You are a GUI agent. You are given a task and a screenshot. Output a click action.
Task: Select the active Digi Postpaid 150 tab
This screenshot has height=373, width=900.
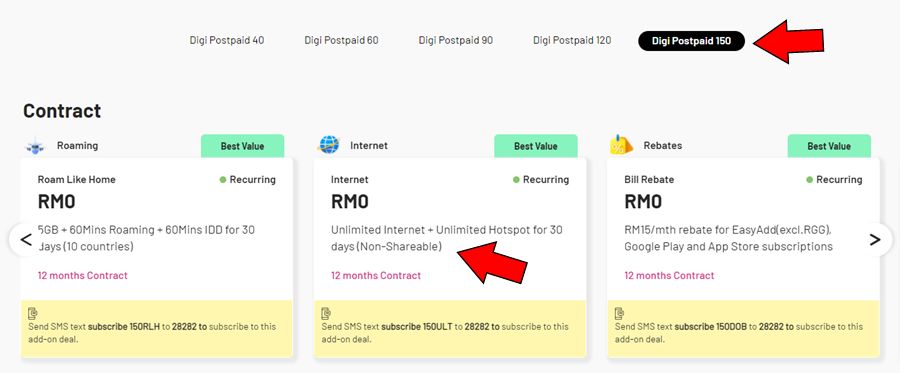point(692,41)
